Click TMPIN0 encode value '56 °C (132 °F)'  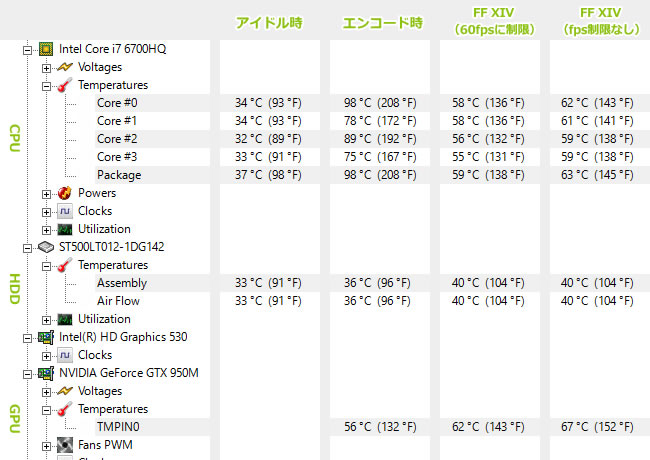(x=380, y=427)
